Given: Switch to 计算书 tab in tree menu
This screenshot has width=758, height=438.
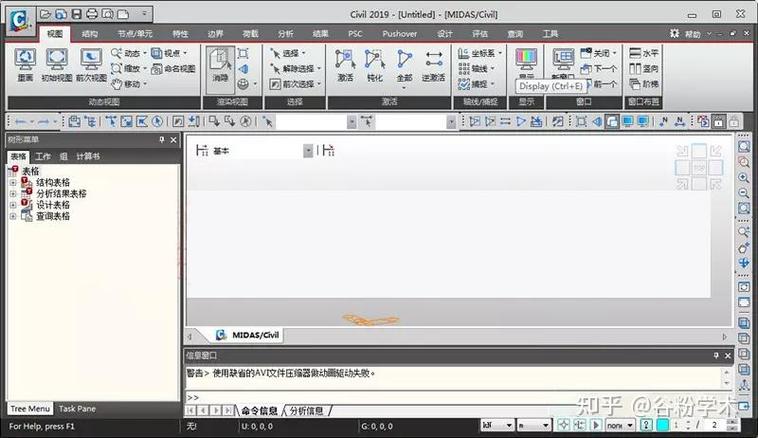Looking at the screenshot, I should 88,156.
